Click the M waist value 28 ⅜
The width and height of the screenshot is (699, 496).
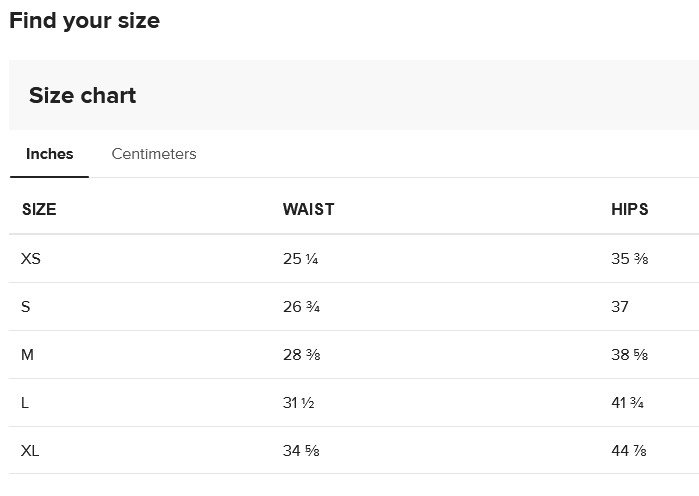302,355
